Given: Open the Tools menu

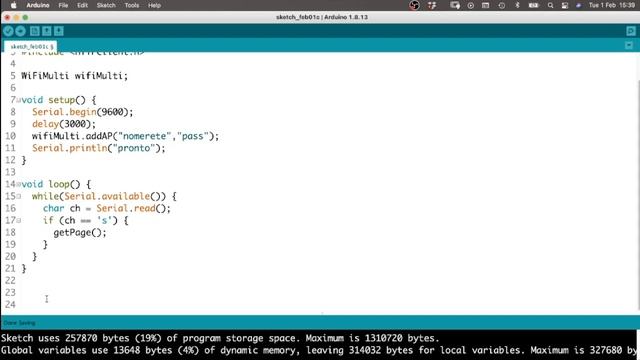Looking at the screenshot, I should 131,5.
